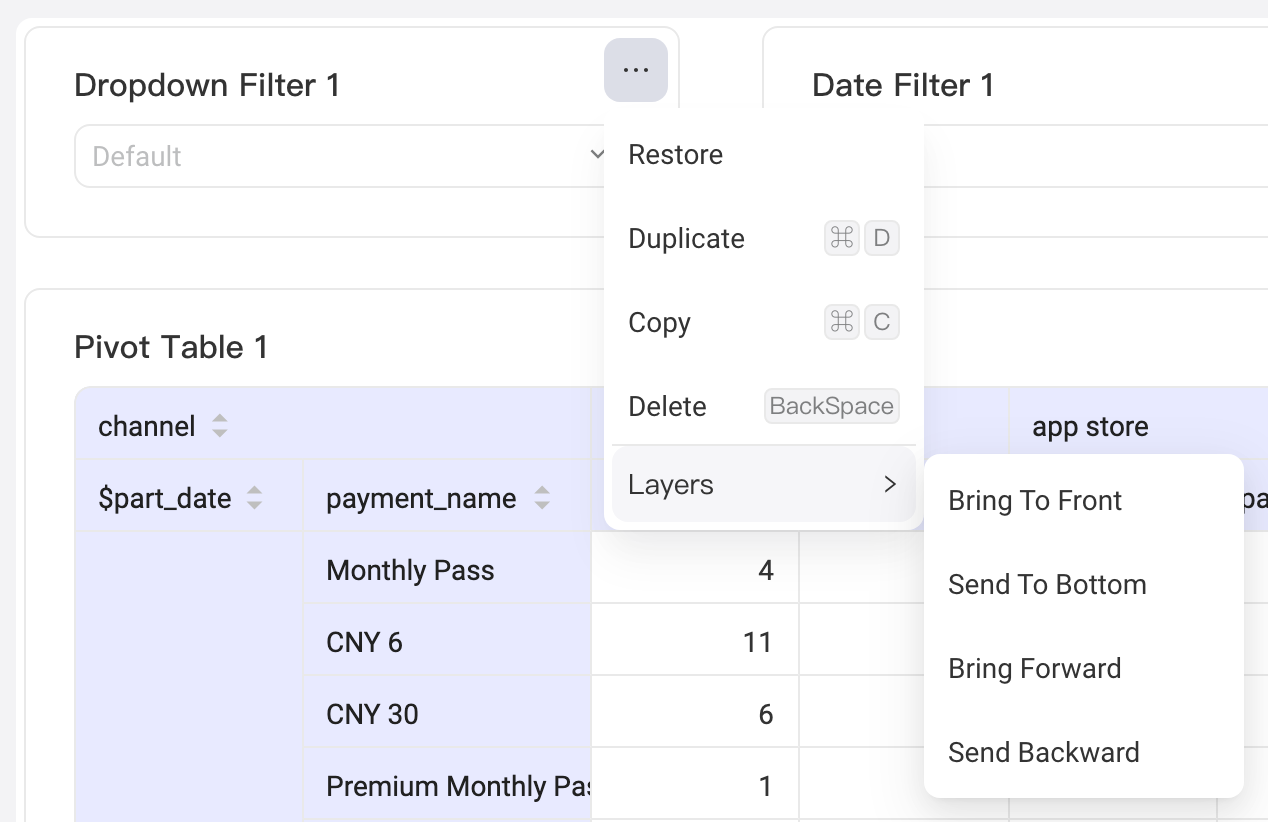Sort by the $part_date column
The width and height of the screenshot is (1268, 822).
pos(255,498)
